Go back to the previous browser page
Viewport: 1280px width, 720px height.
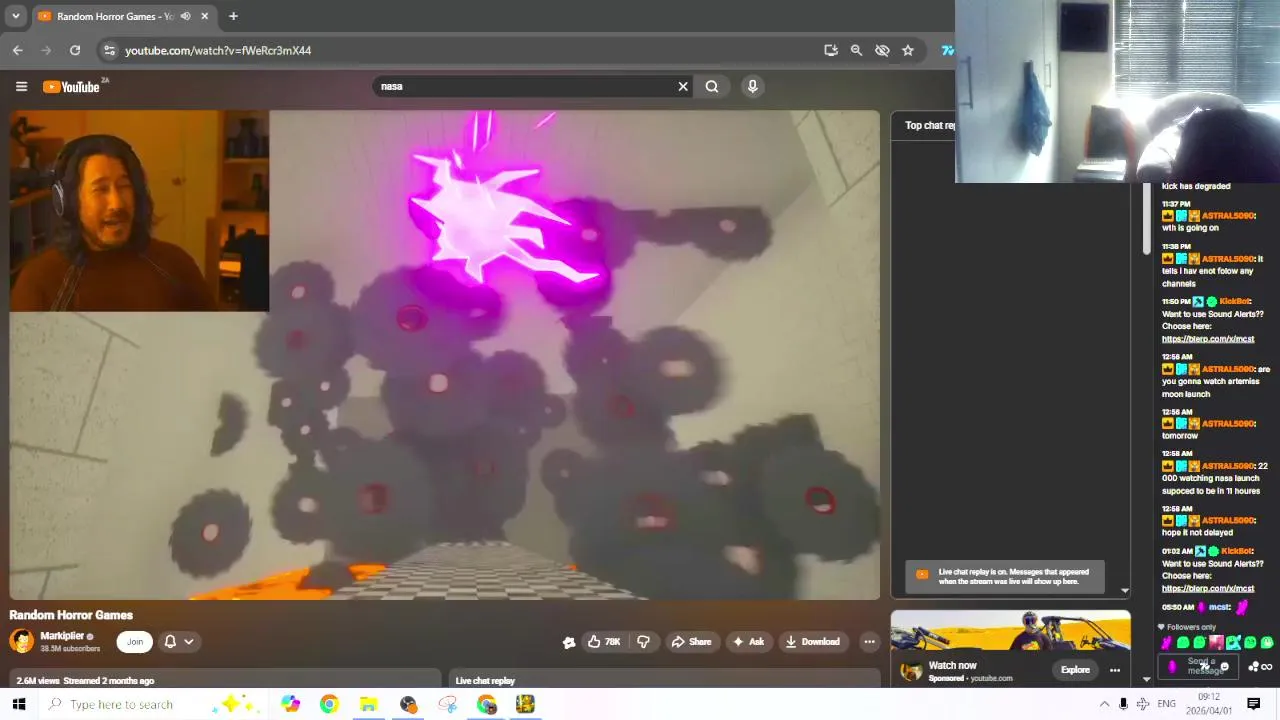(x=17, y=50)
